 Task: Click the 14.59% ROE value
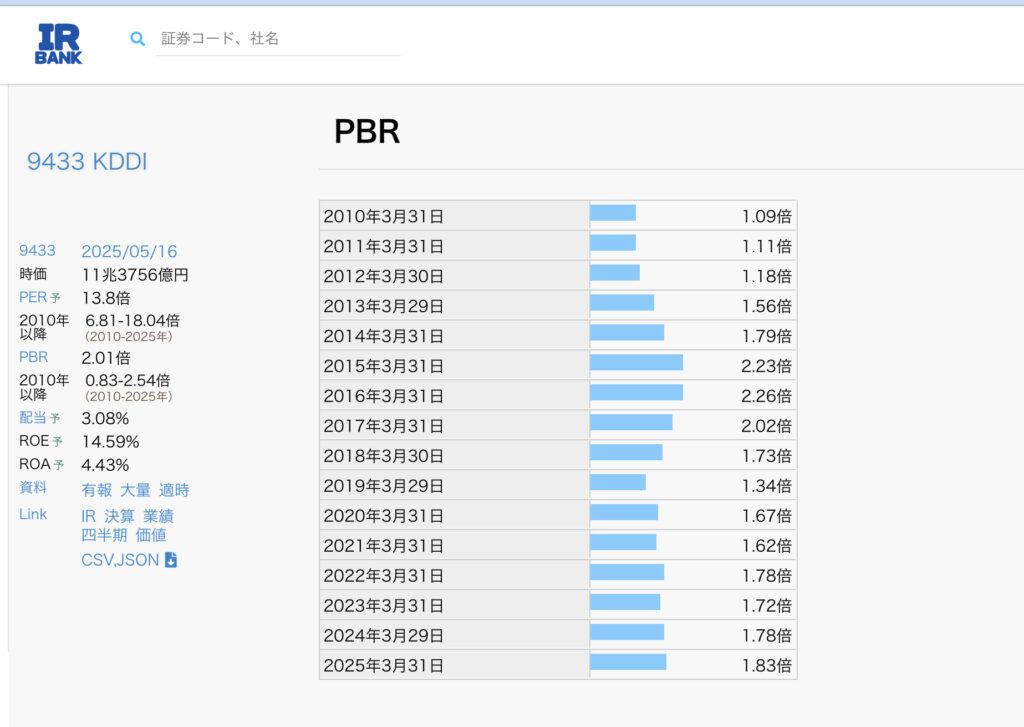(110, 442)
